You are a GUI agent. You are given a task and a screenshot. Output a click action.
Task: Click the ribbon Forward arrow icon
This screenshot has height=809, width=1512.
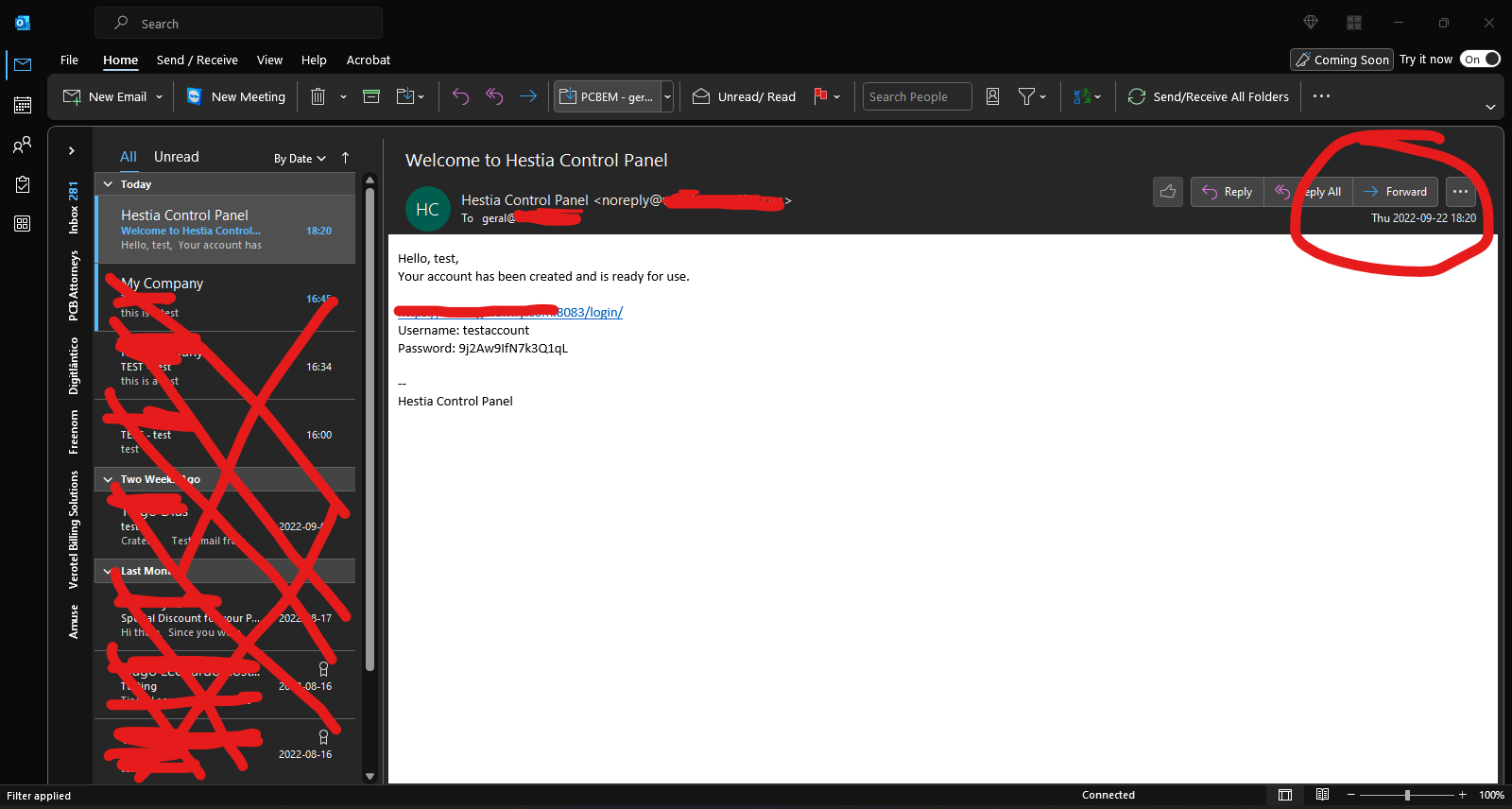click(528, 96)
